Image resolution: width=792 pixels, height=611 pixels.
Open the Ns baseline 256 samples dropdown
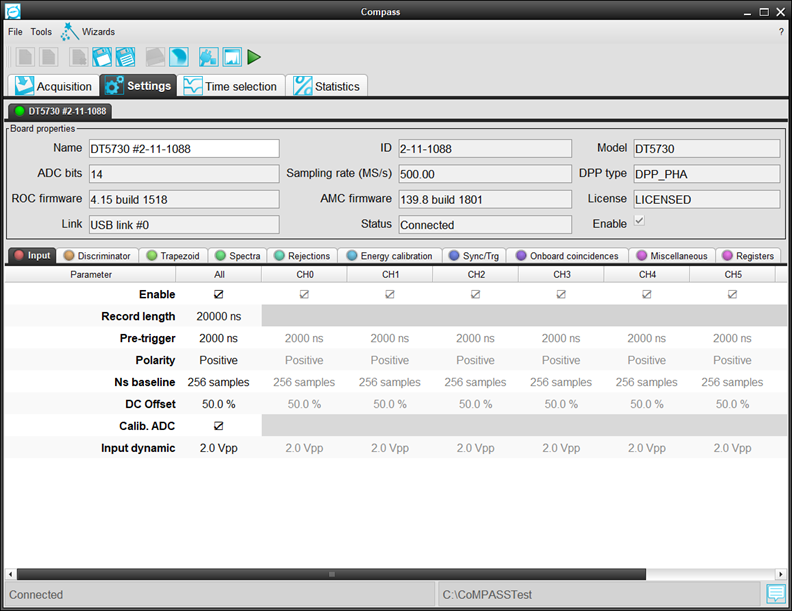pyautogui.click(x=218, y=382)
